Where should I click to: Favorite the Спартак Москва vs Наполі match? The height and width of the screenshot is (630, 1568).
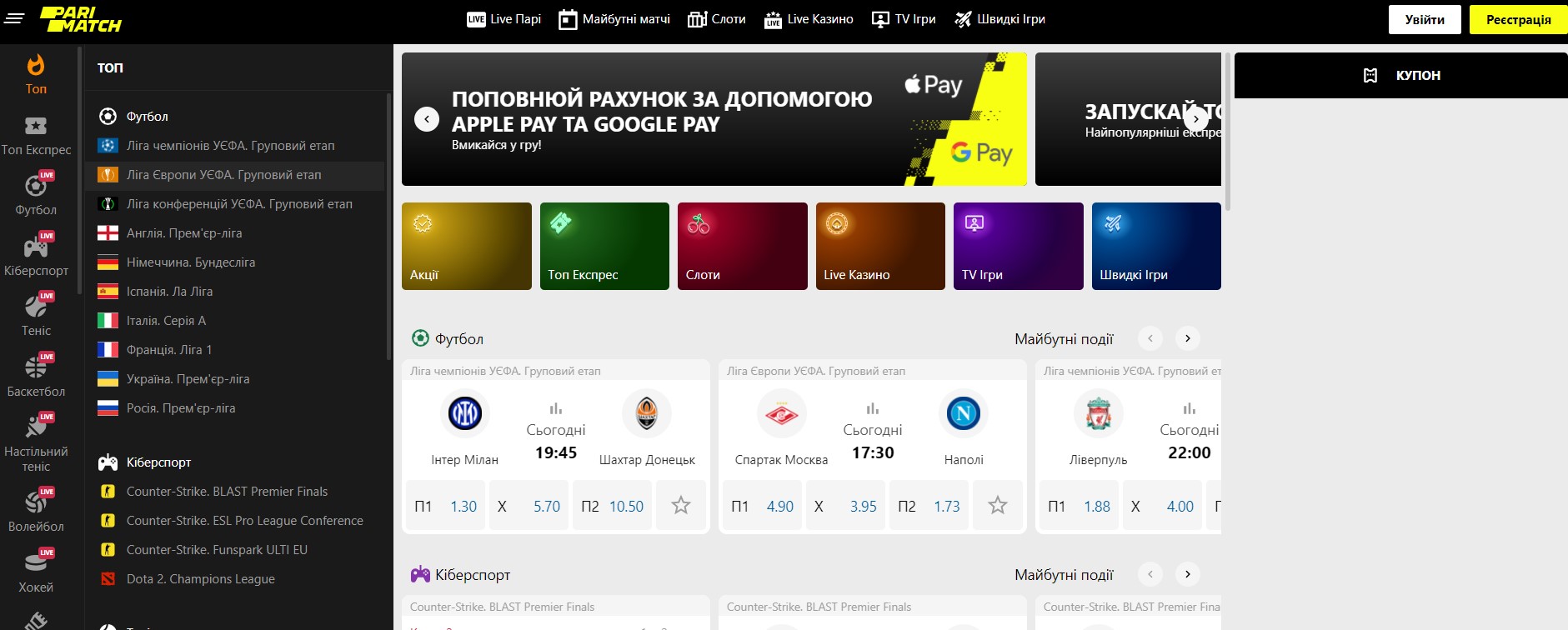[998, 505]
